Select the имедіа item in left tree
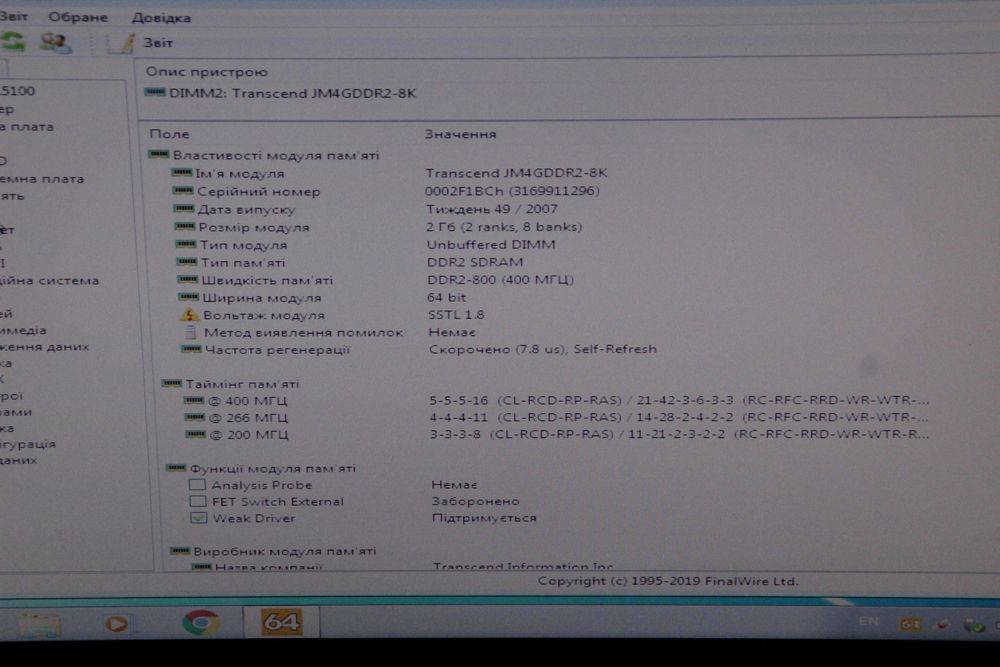The width and height of the screenshot is (1000, 667). pos(24,330)
